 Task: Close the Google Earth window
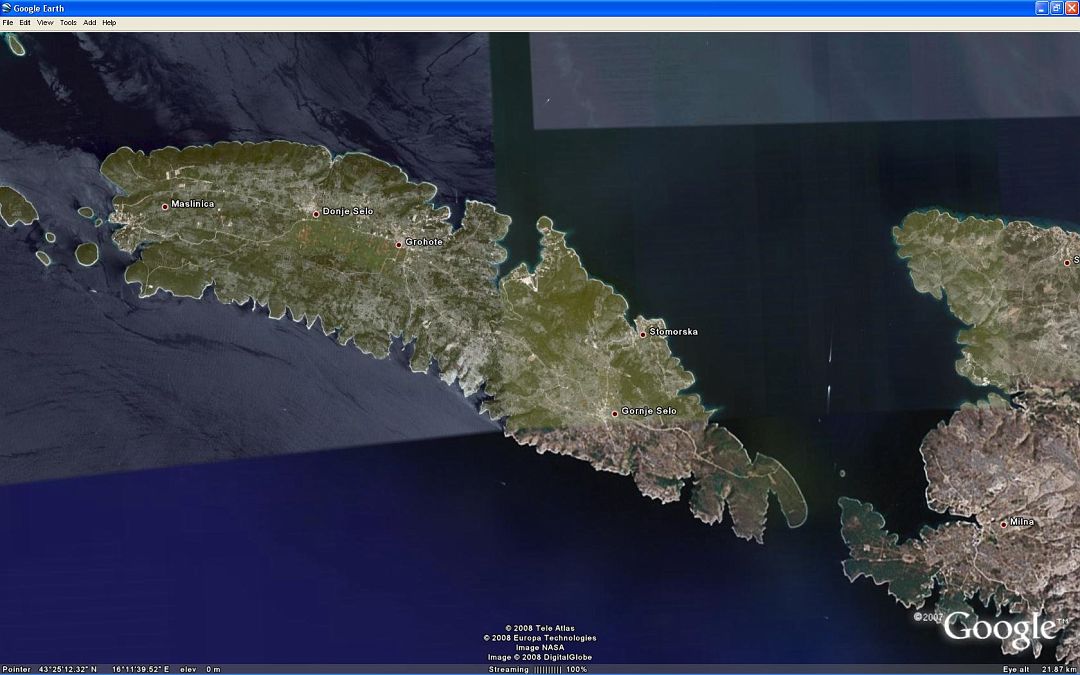(1071, 8)
